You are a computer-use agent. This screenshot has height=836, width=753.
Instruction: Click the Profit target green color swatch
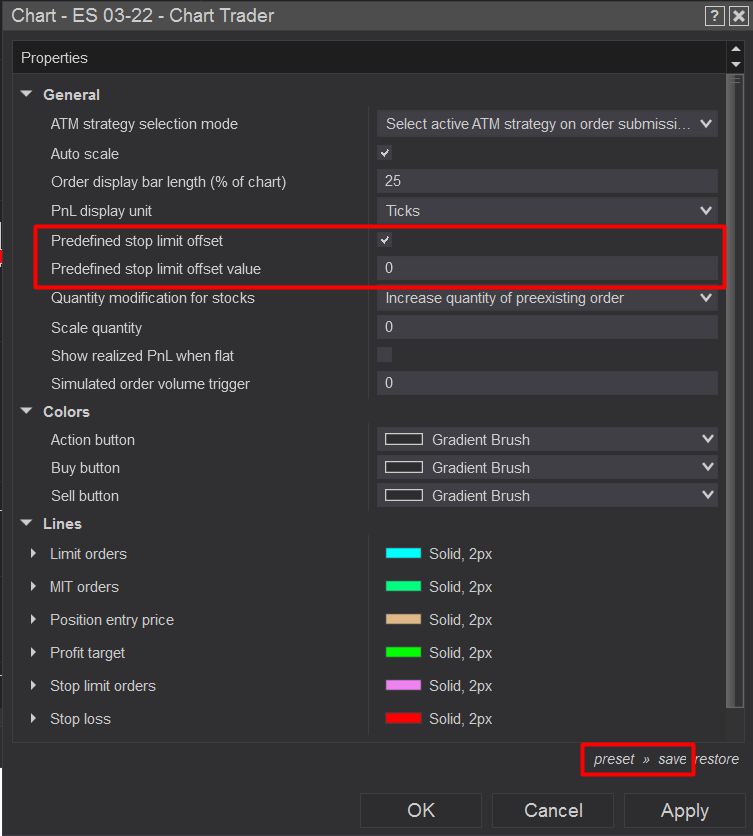[403, 653]
